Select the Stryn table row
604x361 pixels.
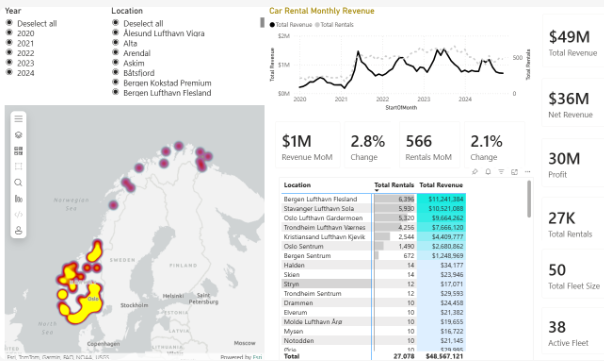(374, 284)
